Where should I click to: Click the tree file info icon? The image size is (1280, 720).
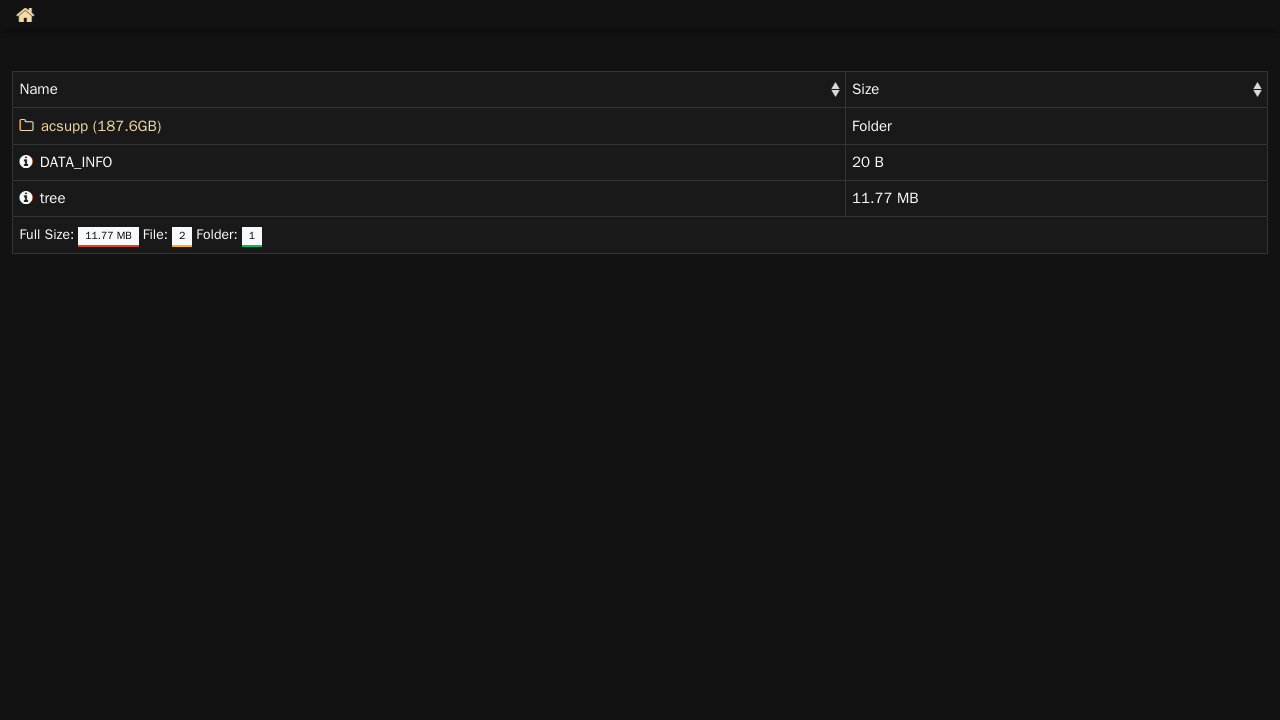pos(26,198)
